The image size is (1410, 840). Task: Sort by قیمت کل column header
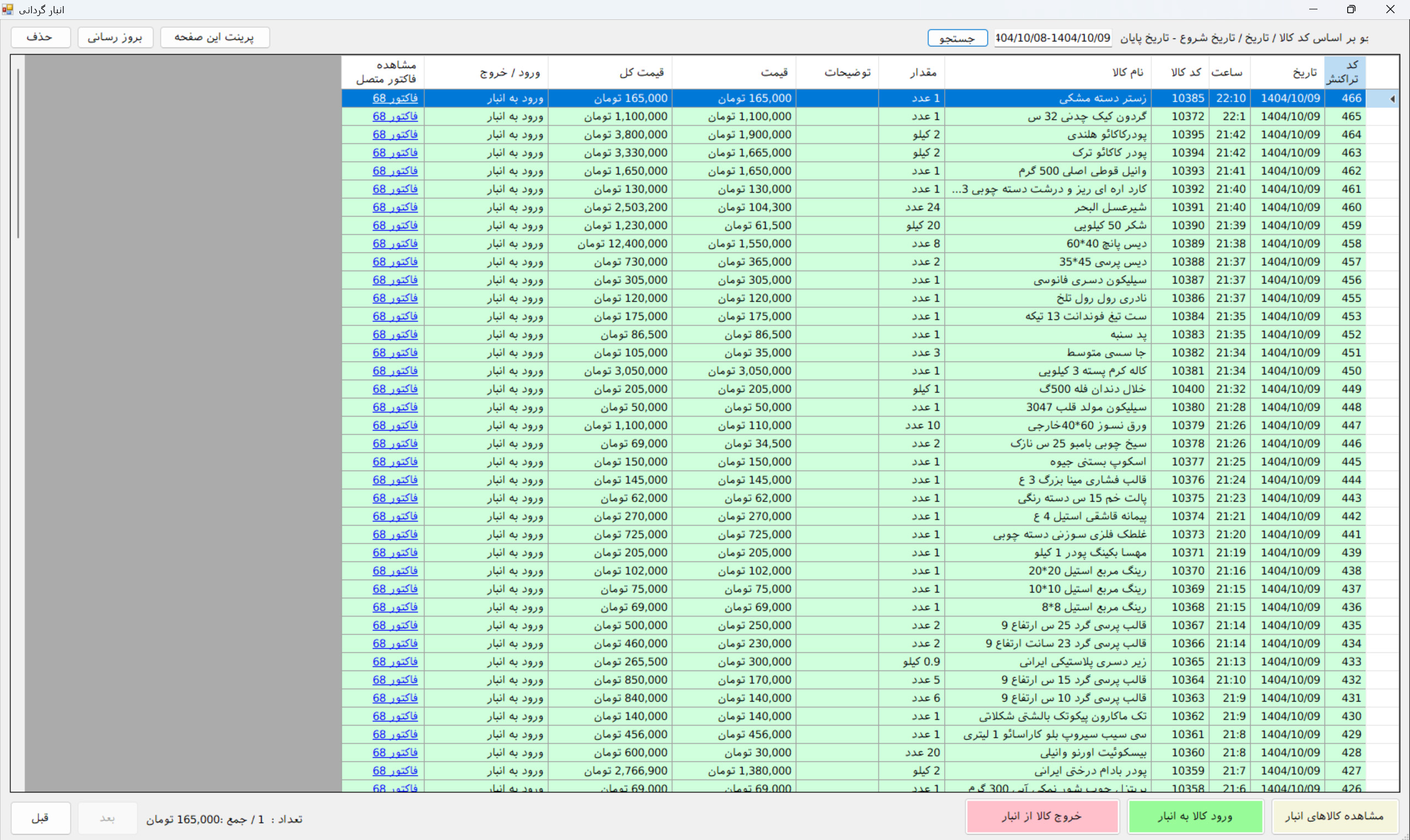tap(641, 73)
